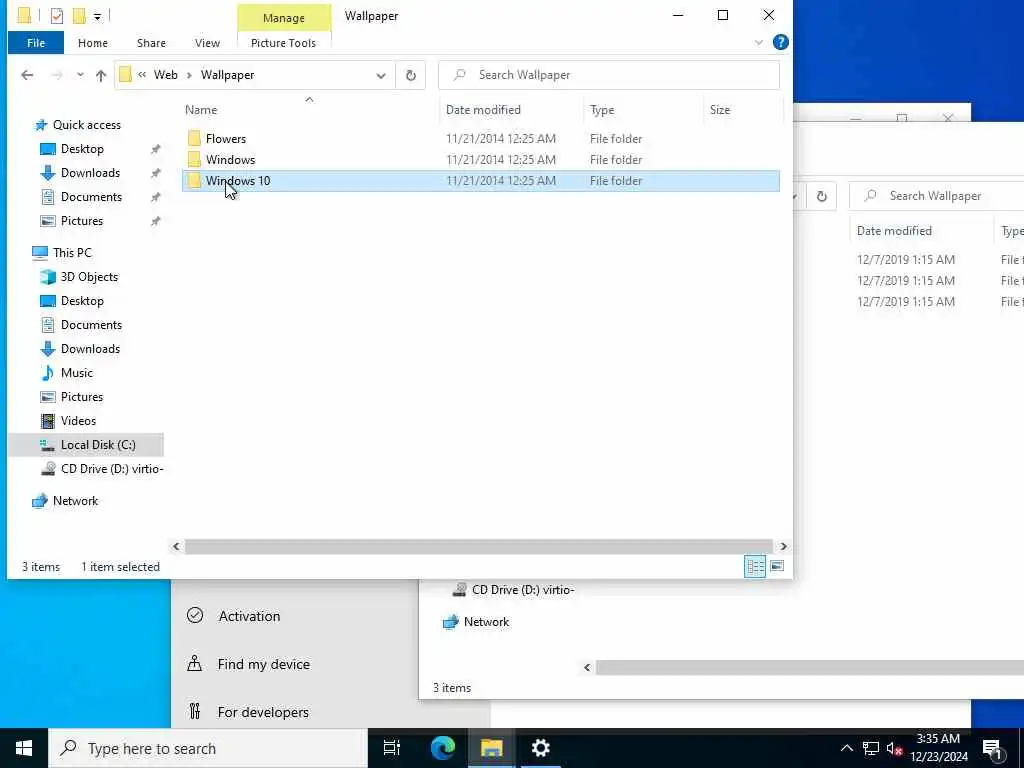Click the New folder quick-access icon
1024x768 pixels.
click(x=79, y=16)
